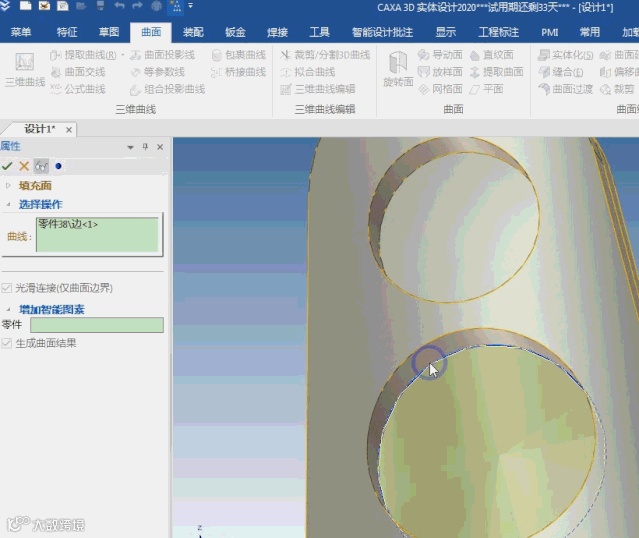Confirm with the green checkmark button
639x538 pixels.
7,166
